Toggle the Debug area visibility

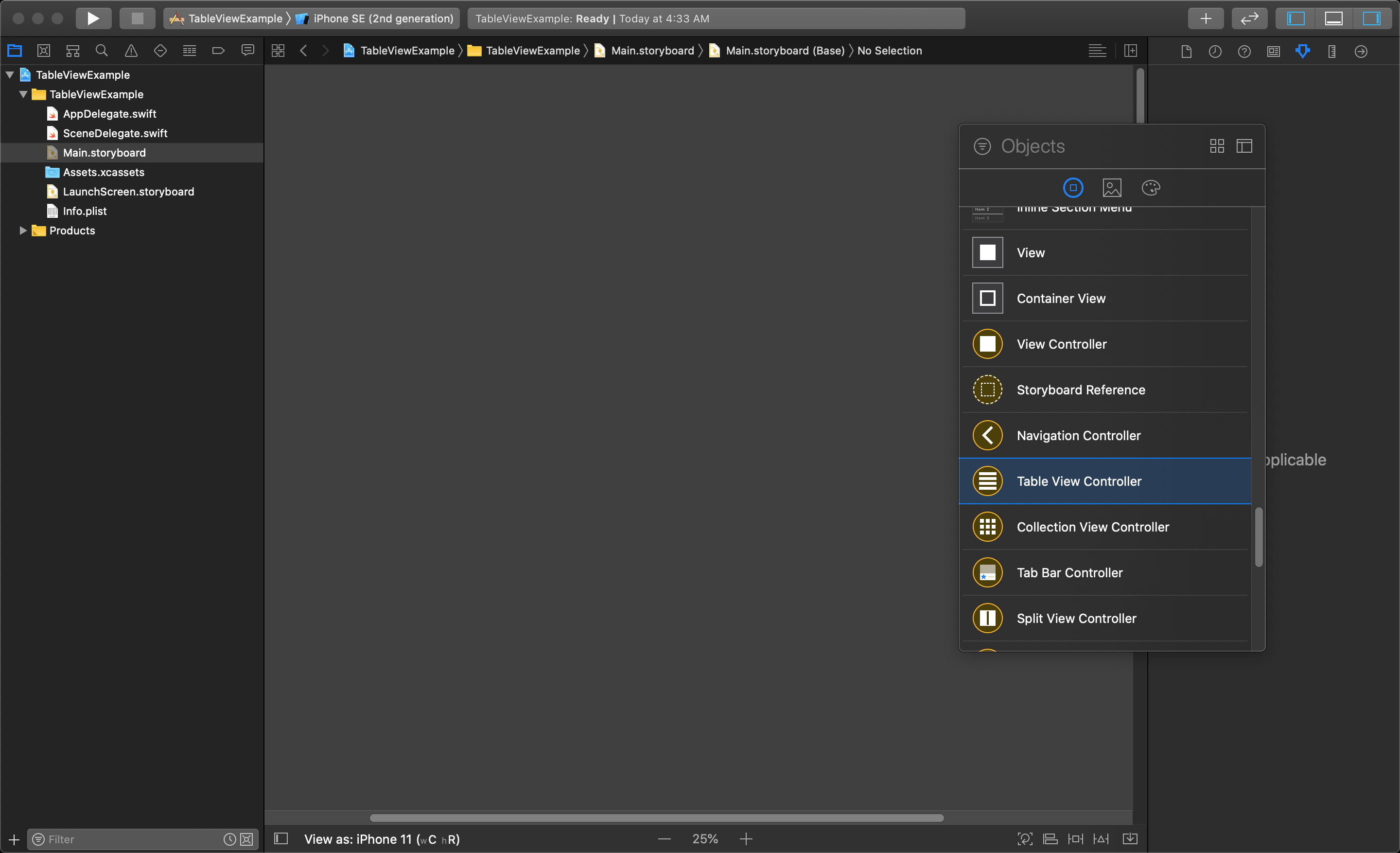click(x=1333, y=18)
